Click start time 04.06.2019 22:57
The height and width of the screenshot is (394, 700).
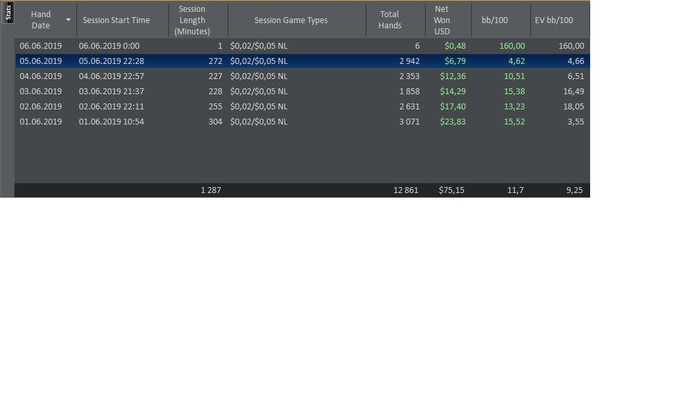[111, 76]
